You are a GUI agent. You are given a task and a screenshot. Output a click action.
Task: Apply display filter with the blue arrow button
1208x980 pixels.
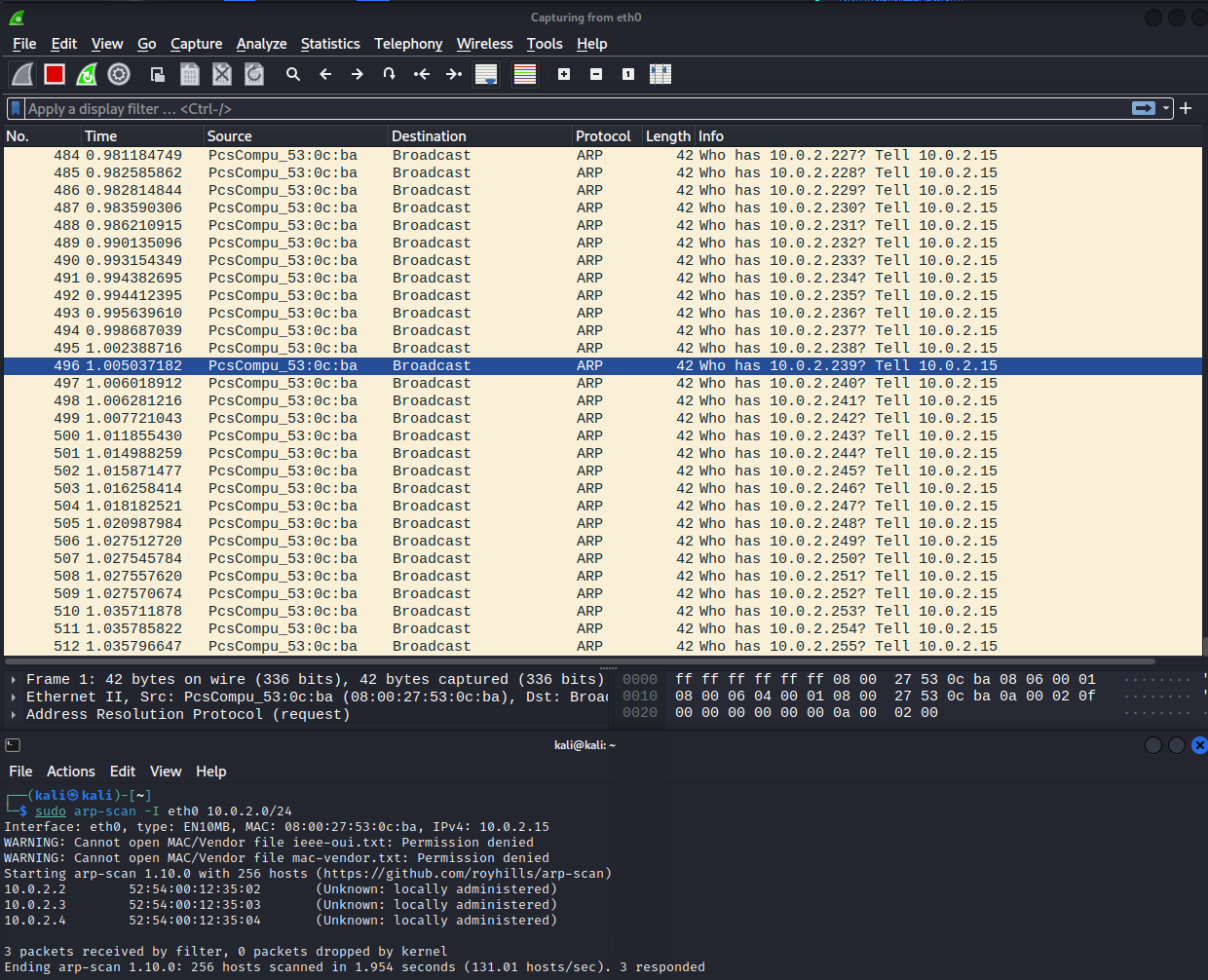point(1144,108)
